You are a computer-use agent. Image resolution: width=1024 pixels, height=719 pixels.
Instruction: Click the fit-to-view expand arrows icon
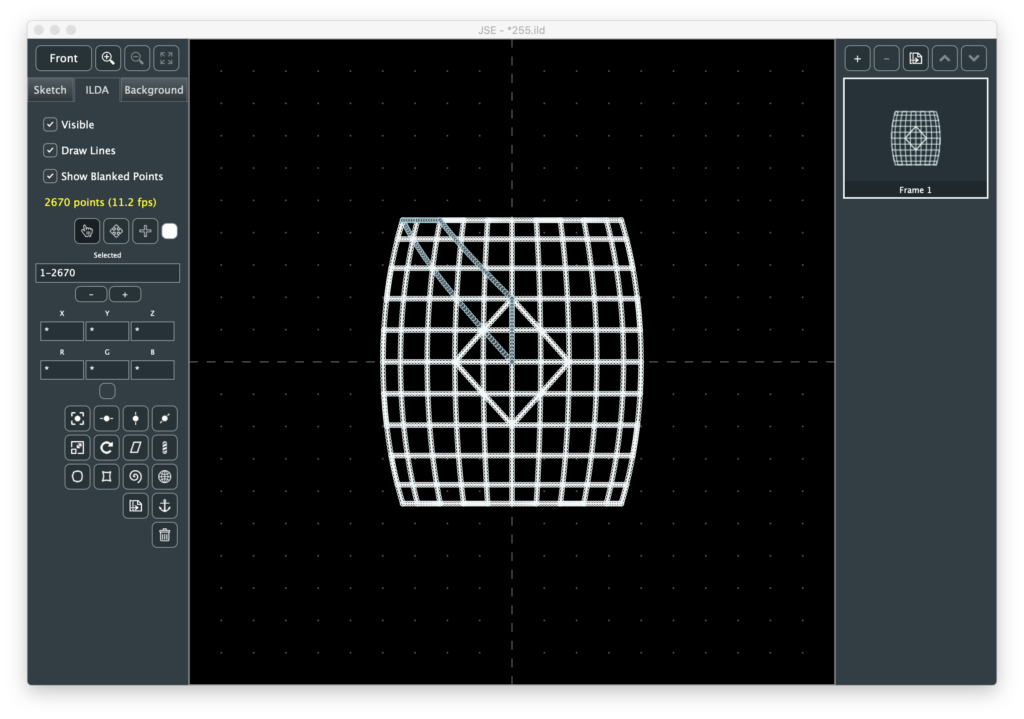coord(166,58)
